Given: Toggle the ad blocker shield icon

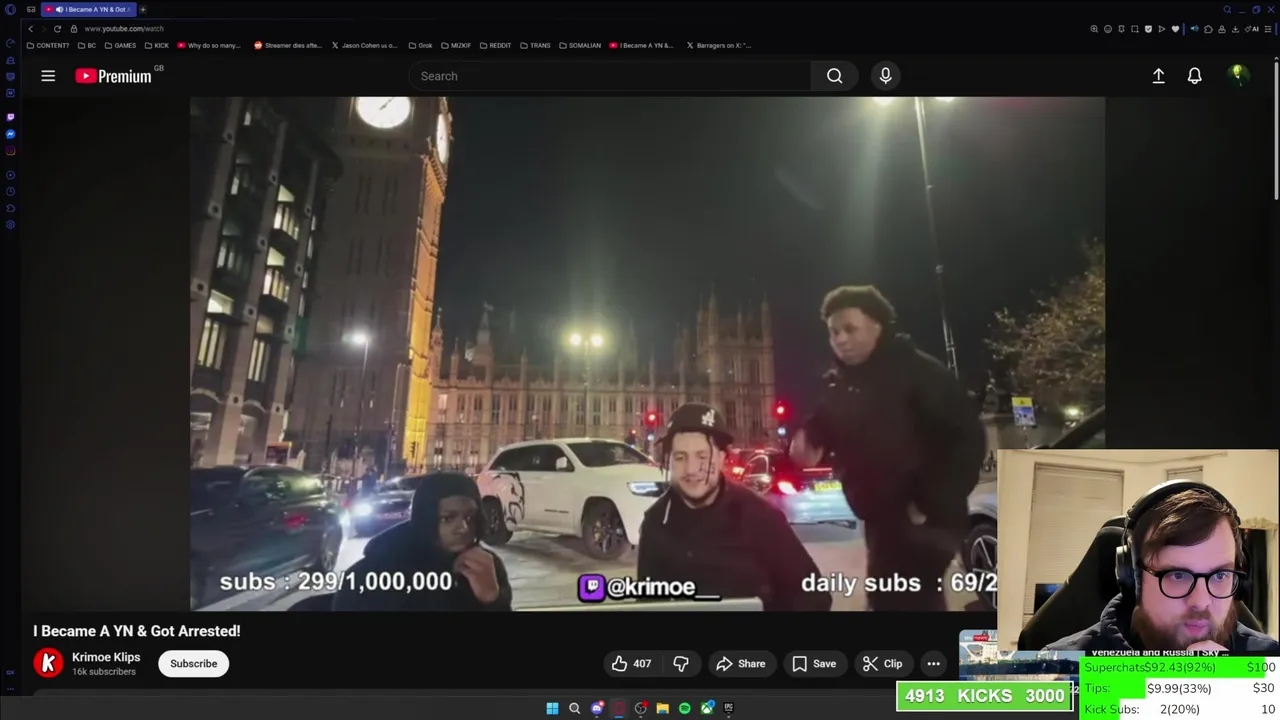Looking at the screenshot, I should point(1148,29).
